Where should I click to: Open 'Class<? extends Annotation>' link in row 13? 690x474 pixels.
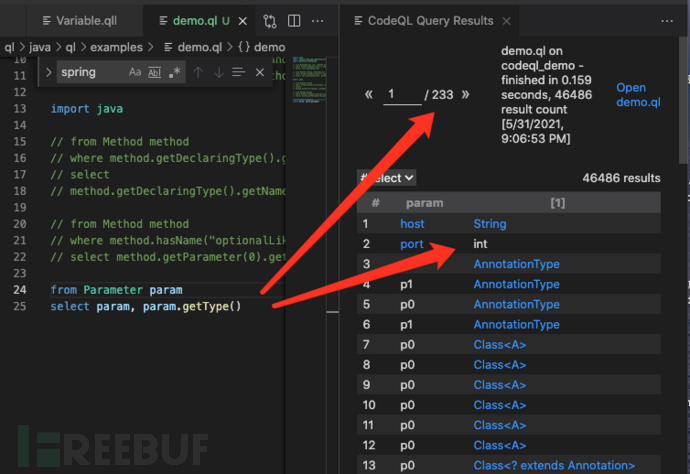[x=554, y=466]
